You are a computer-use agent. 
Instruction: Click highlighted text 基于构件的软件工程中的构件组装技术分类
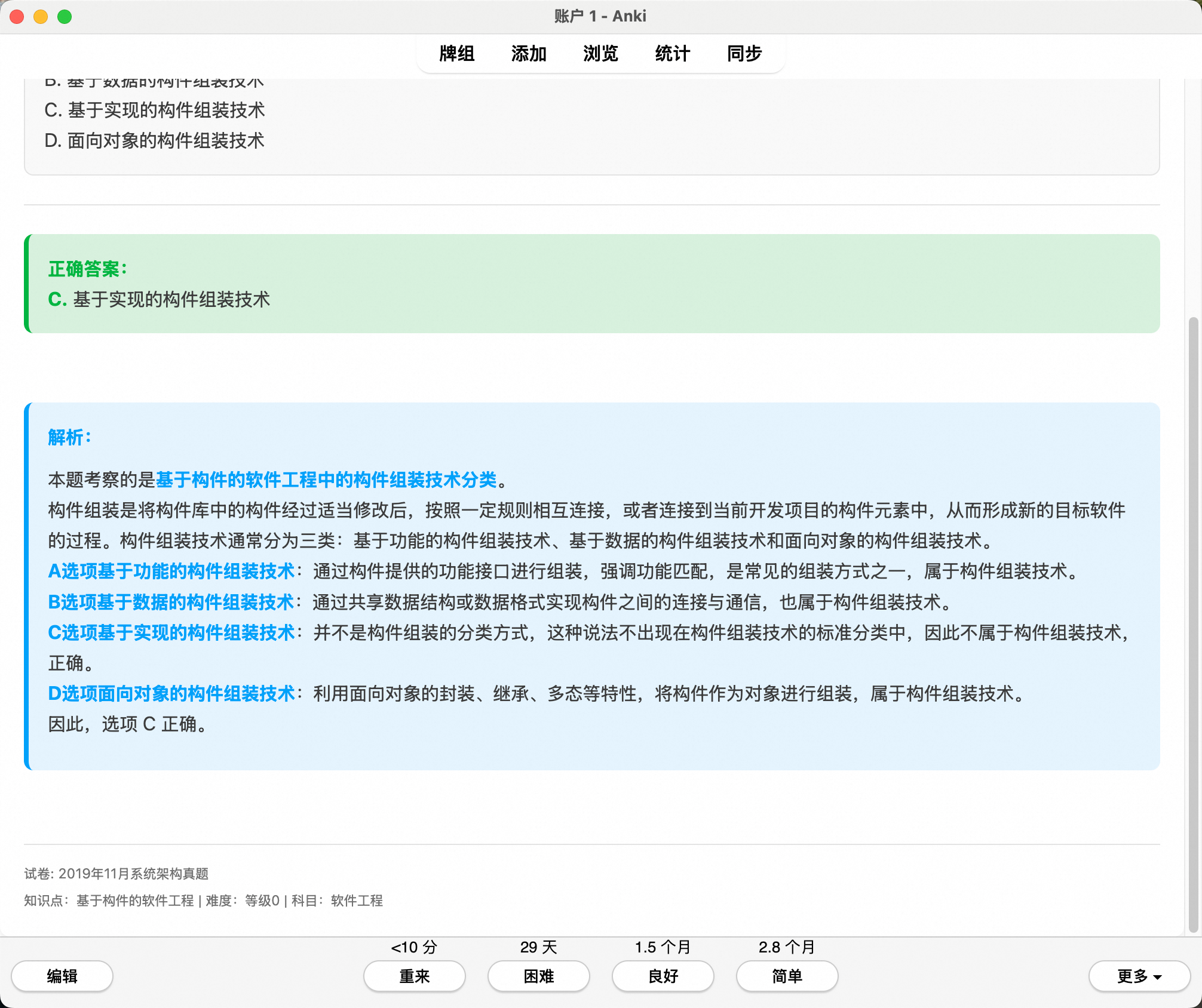coord(326,480)
